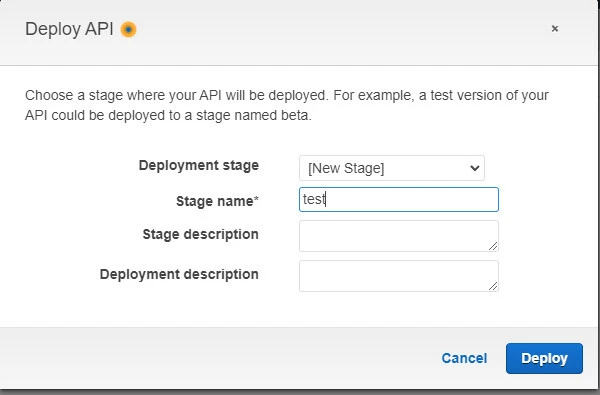Click the orange indicator next to Deploy API

pyautogui.click(x=128, y=29)
